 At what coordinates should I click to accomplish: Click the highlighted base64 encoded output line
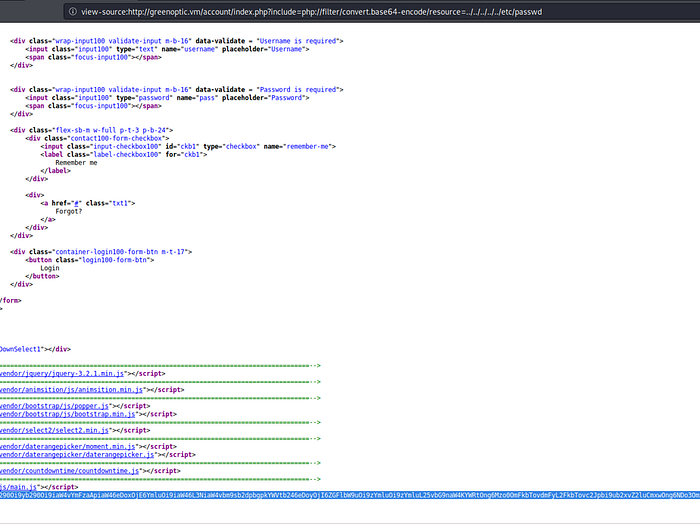[x=350, y=495]
